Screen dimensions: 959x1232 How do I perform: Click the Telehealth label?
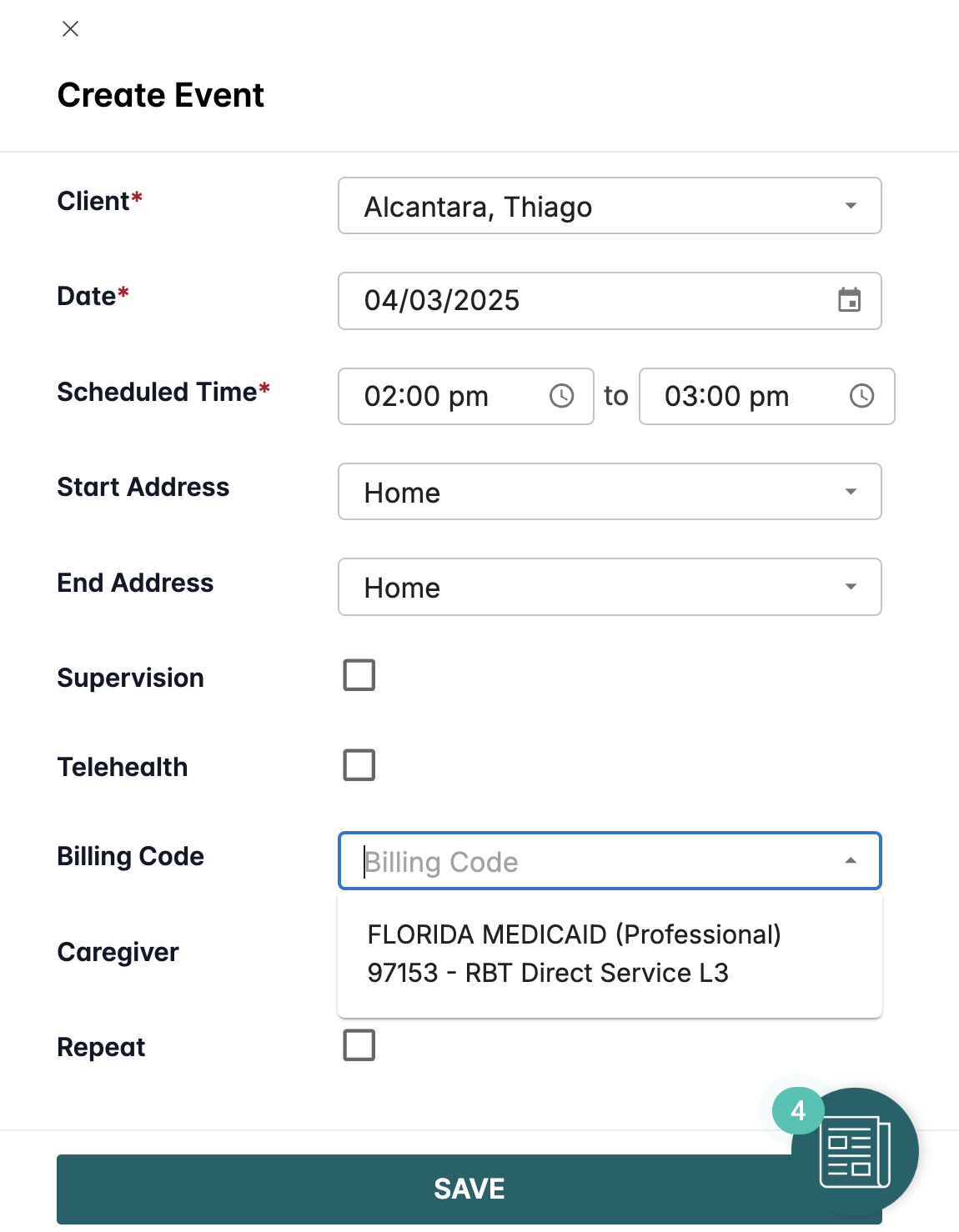coord(123,767)
